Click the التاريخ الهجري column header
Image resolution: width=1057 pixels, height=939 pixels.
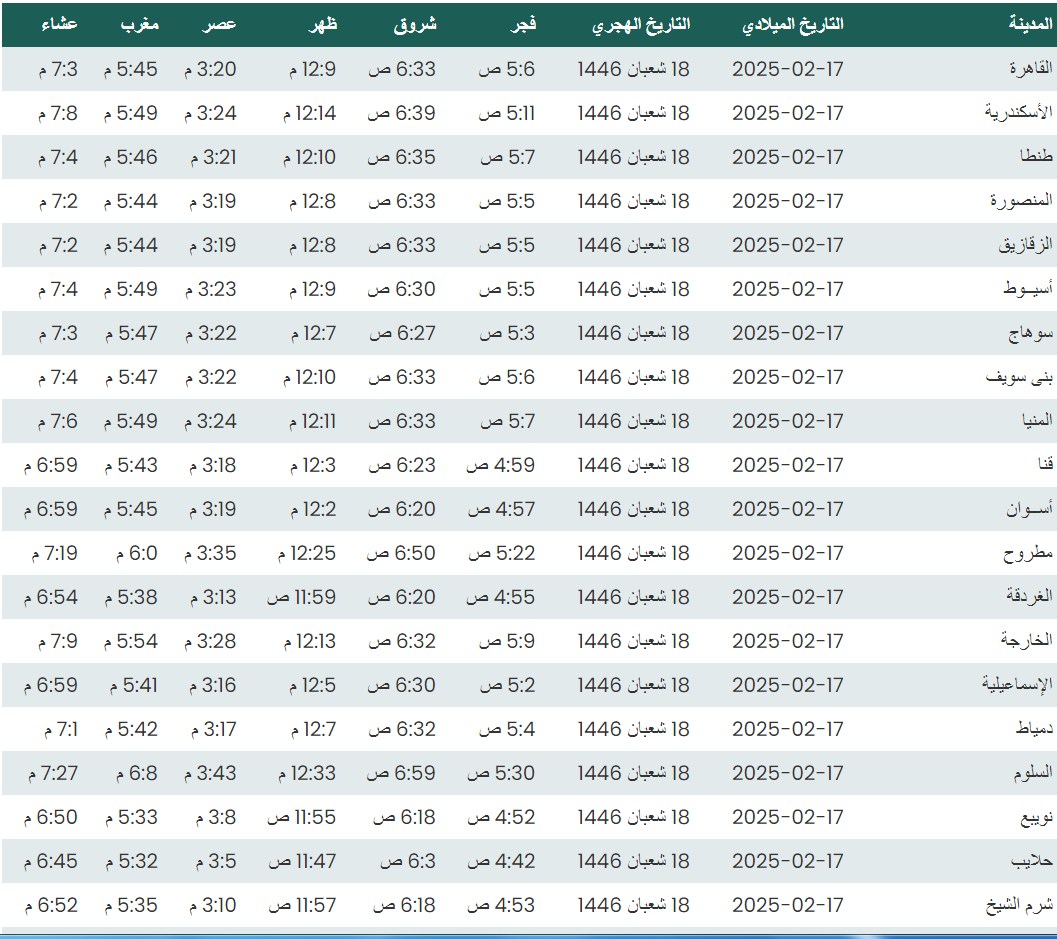click(641, 25)
